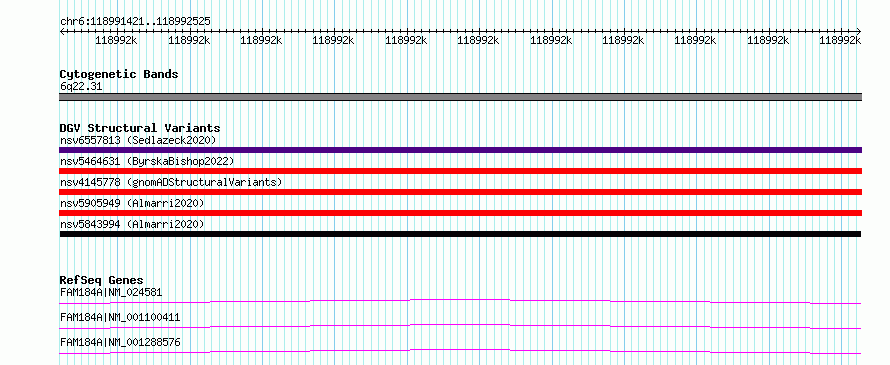Screen dimensions: 890x365
Task: Click the nsv5464631 (ByrskaBishop2022) label
Action: pos(147,161)
